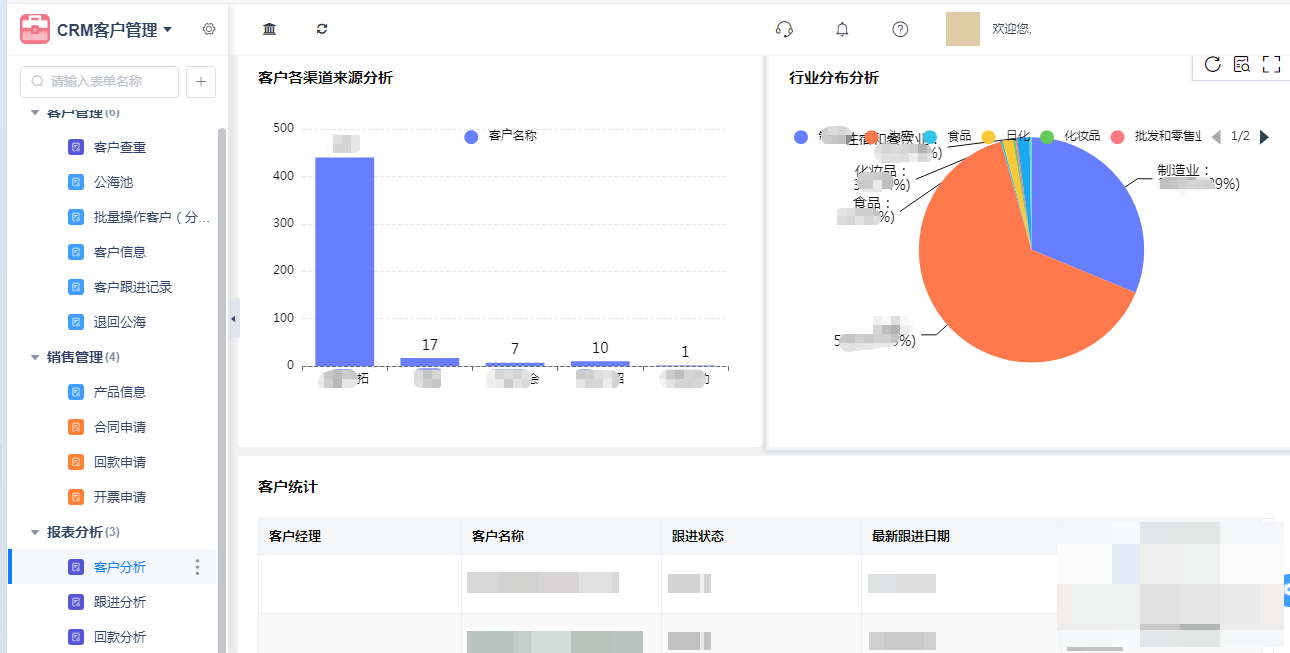Open three-dot menu for 客户分析
Viewport: 1290px width, 653px height.
click(197, 567)
